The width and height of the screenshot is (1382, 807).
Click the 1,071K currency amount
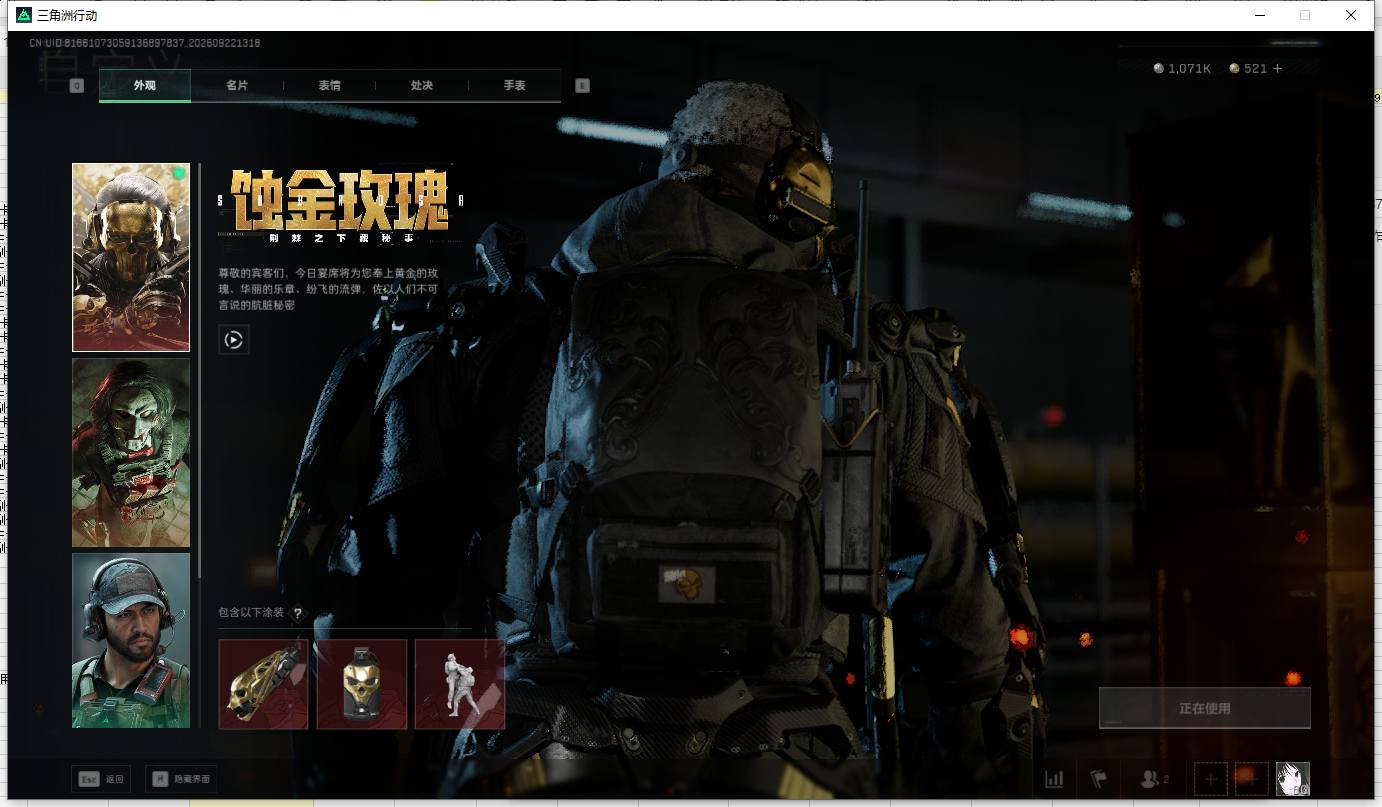(x=1189, y=68)
